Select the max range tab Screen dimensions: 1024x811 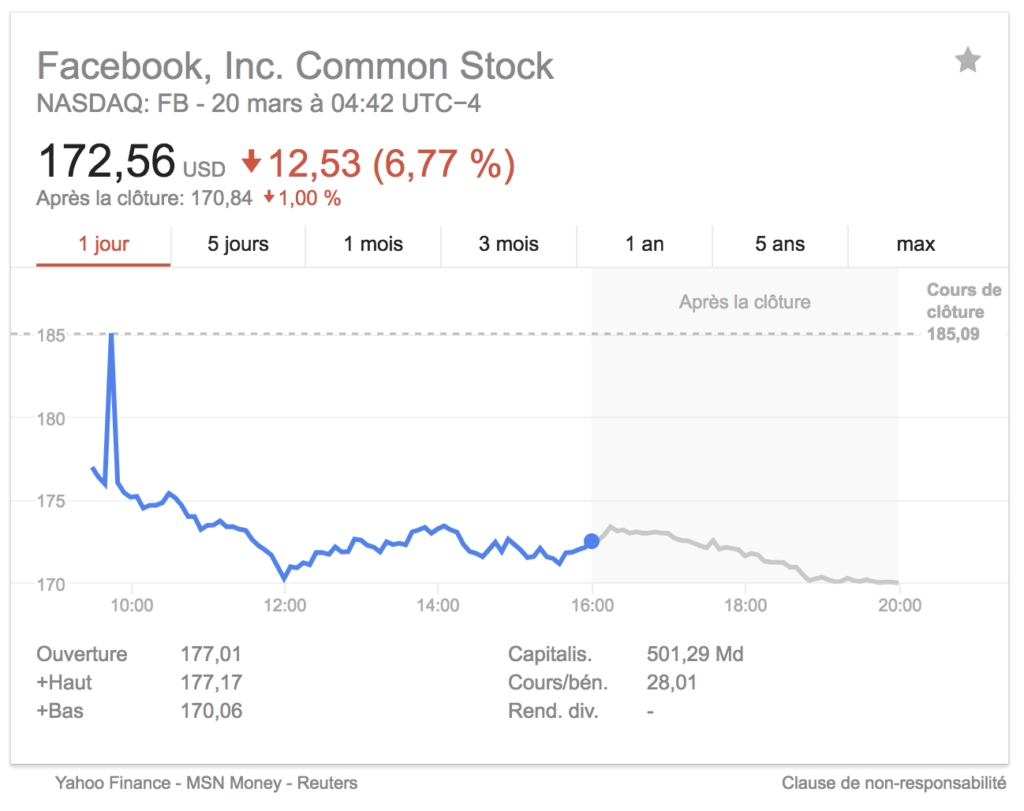click(x=916, y=245)
